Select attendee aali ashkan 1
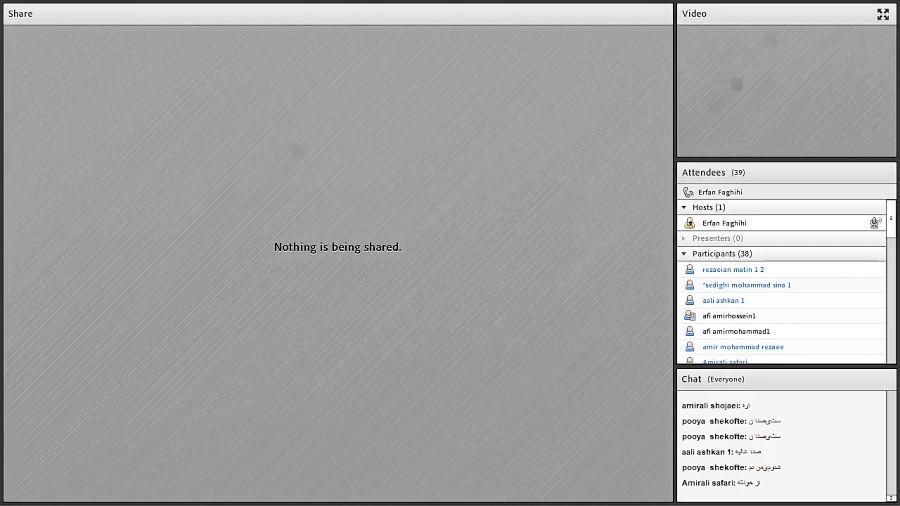 pos(782,300)
